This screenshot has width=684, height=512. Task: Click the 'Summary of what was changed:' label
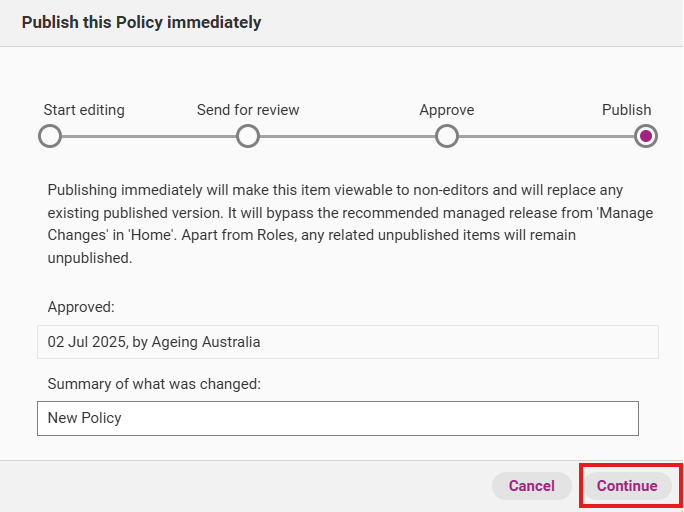154,384
